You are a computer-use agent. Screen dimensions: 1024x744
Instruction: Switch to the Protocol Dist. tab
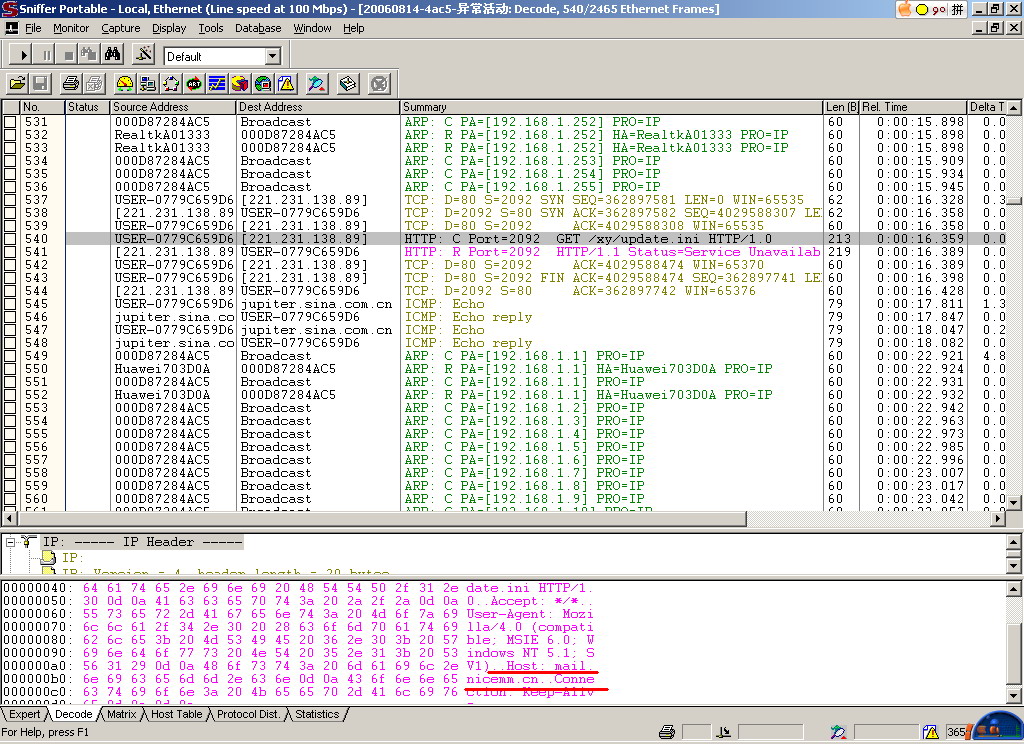point(248,714)
